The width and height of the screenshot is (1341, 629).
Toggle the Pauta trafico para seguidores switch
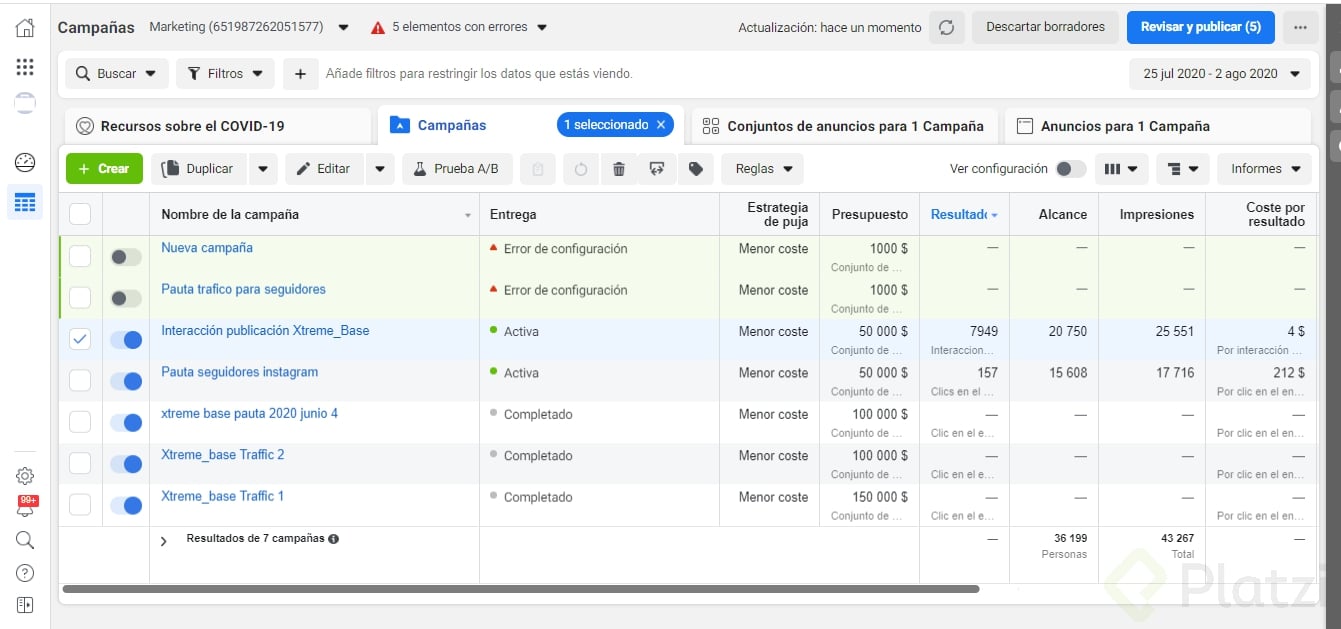[x=126, y=298]
